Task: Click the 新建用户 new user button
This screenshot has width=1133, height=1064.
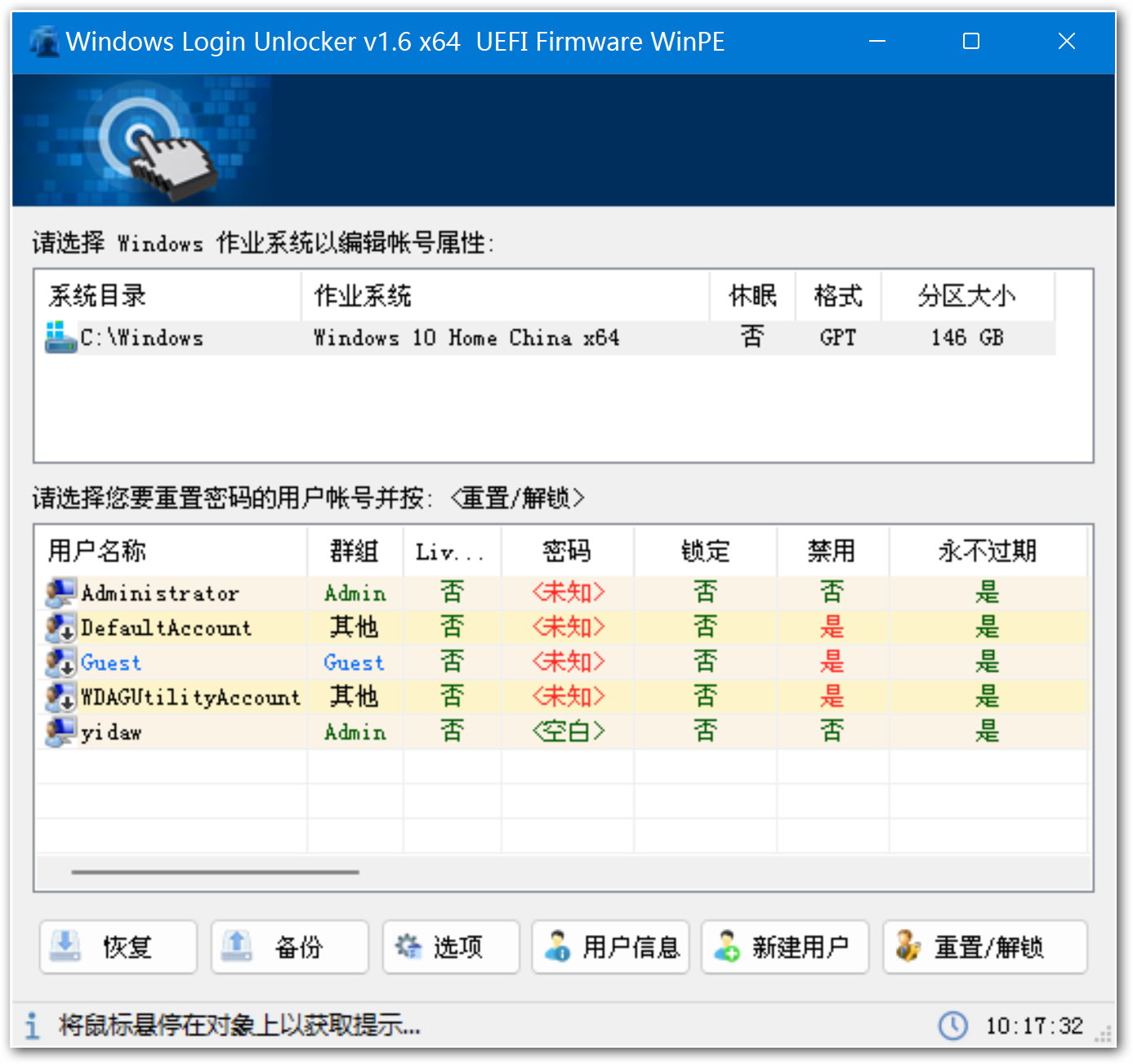Action: point(785,947)
